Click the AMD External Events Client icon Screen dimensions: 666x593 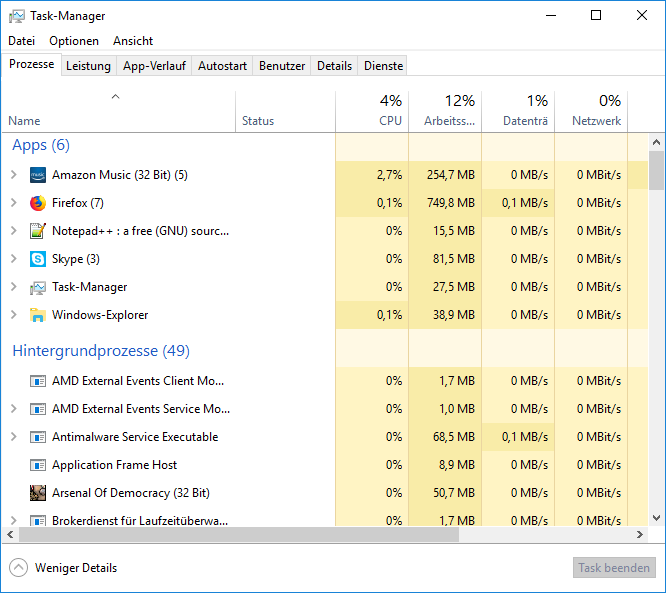click(38, 381)
